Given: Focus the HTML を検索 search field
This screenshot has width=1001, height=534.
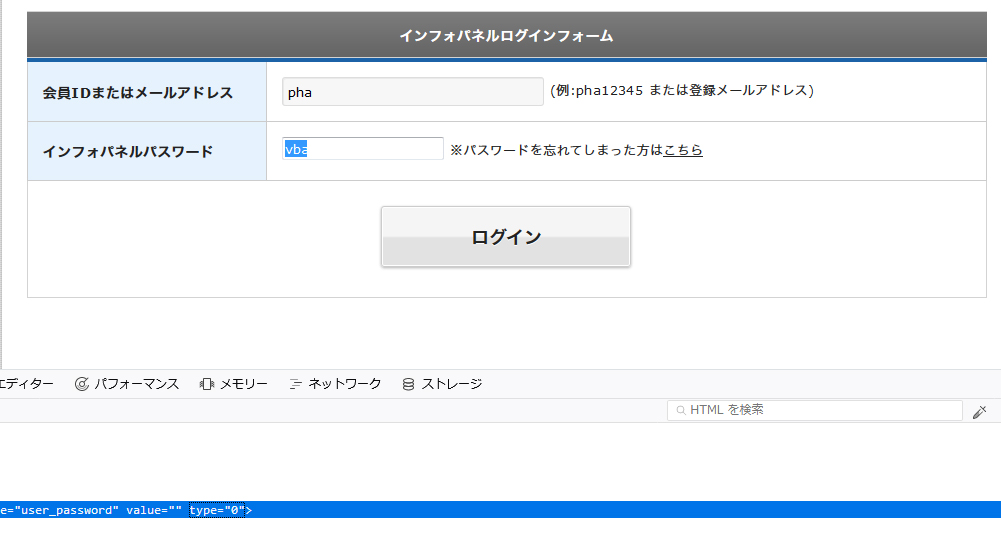Looking at the screenshot, I should click(820, 411).
